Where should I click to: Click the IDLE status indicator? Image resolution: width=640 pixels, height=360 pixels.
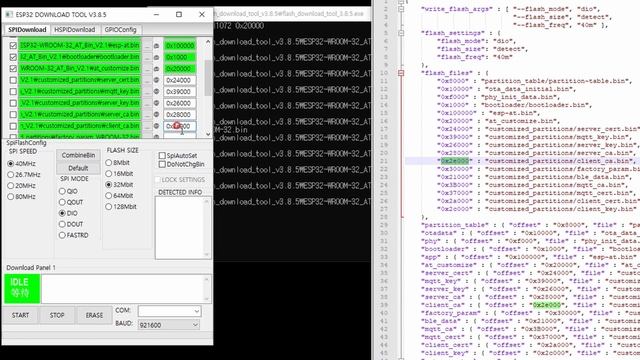click(22, 288)
